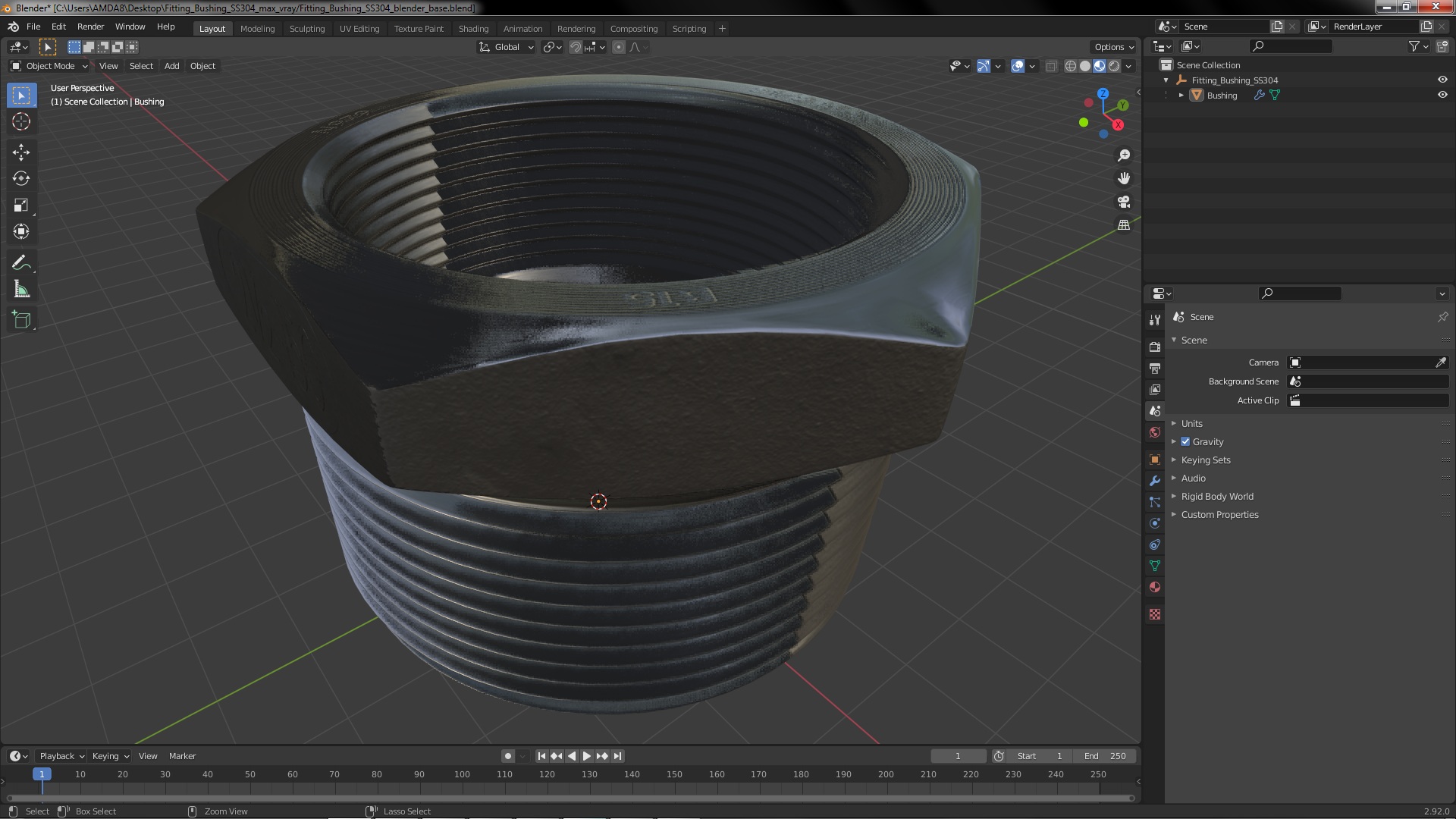Screen dimensions: 1456x819
Task: Hide the Bushing object with eye icon
Action: (x=1442, y=95)
